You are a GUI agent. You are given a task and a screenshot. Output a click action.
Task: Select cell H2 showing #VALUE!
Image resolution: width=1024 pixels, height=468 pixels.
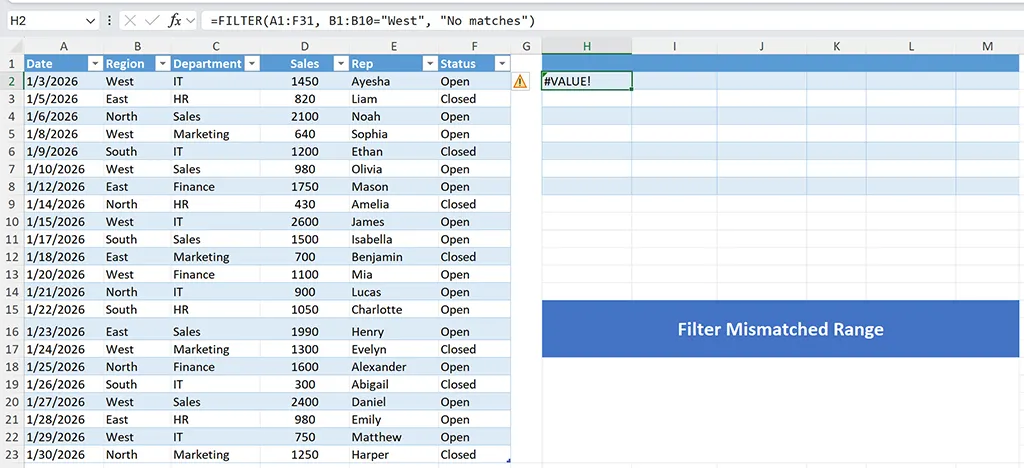pos(586,81)
